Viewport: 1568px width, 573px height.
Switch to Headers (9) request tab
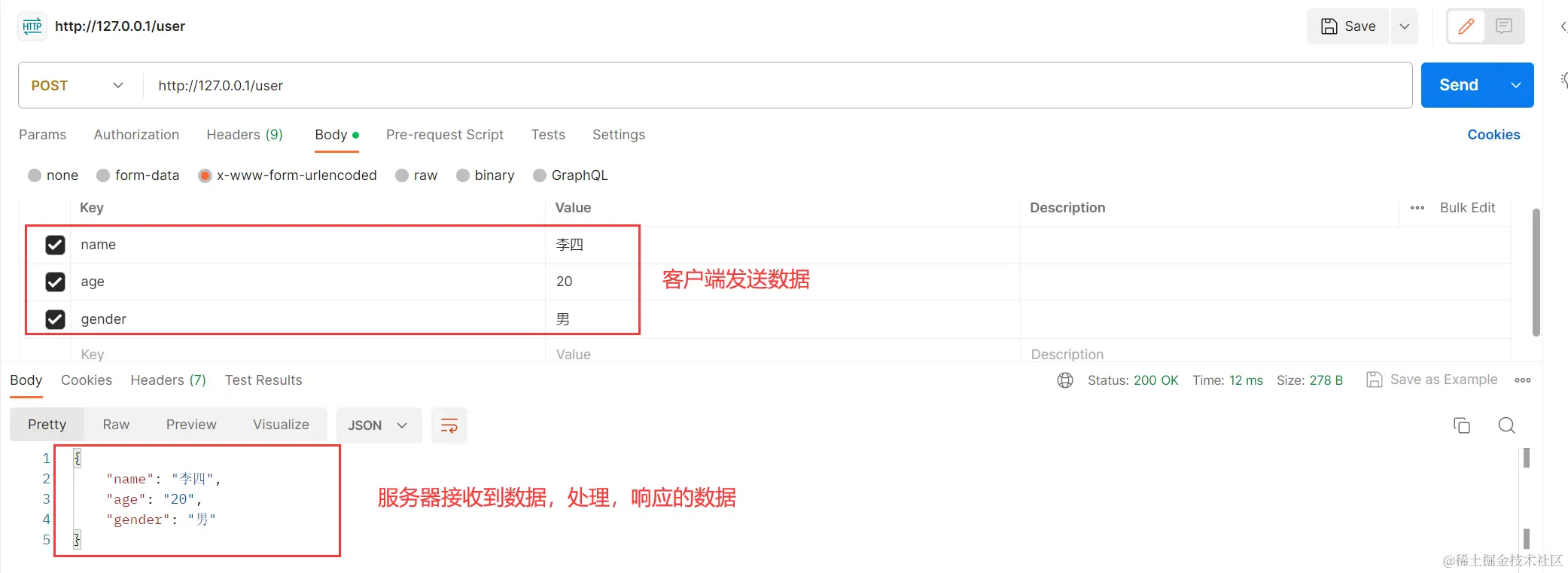click(245, 135)
